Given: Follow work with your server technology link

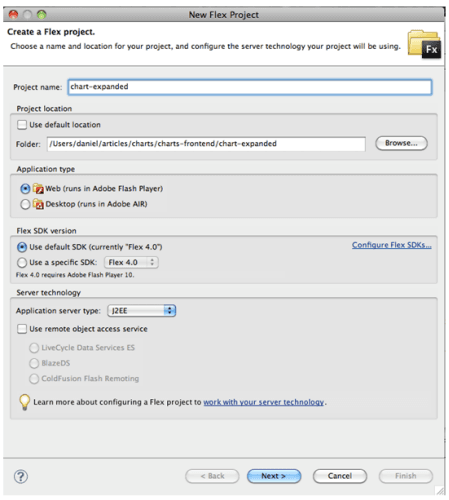Looking at the screenshot, I should [264, 402].
